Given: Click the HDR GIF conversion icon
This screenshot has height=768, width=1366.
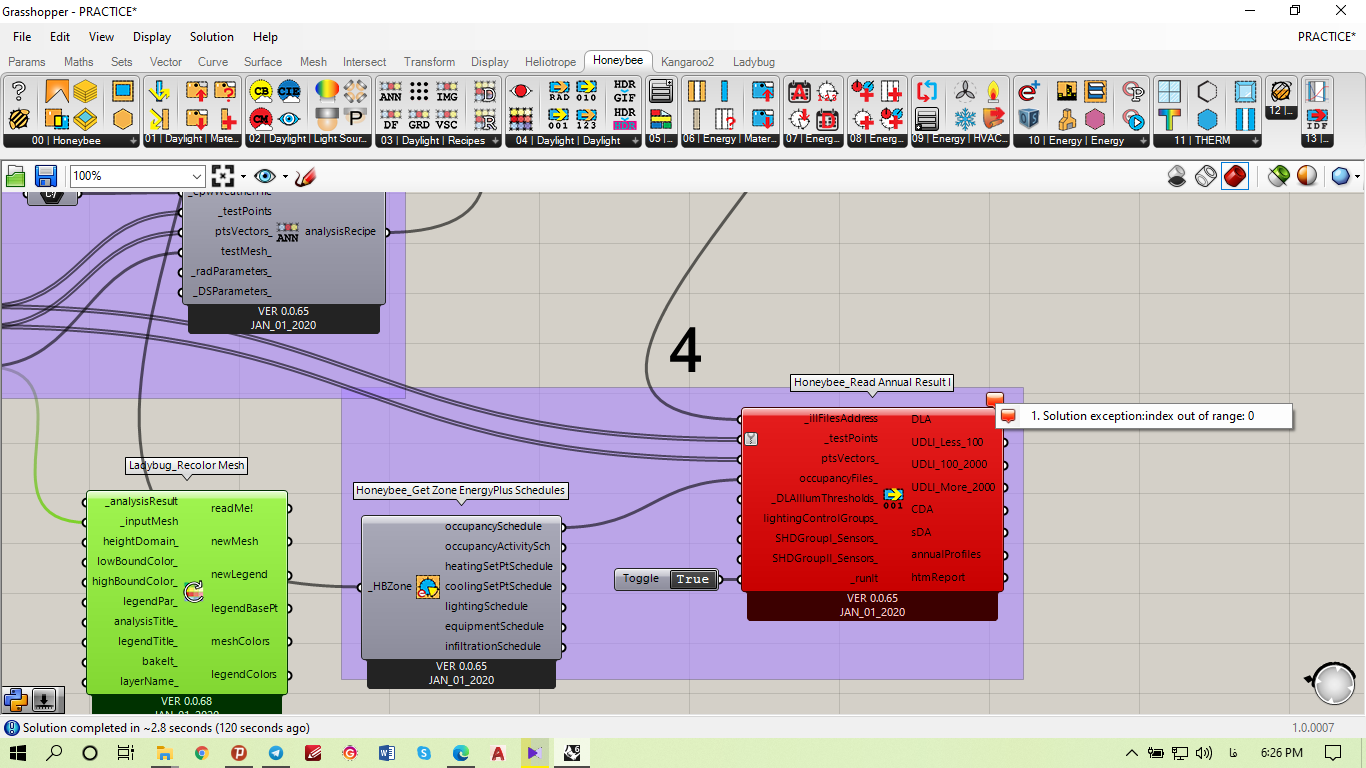Looking at the screenshot, I should (x=625, y=92).
